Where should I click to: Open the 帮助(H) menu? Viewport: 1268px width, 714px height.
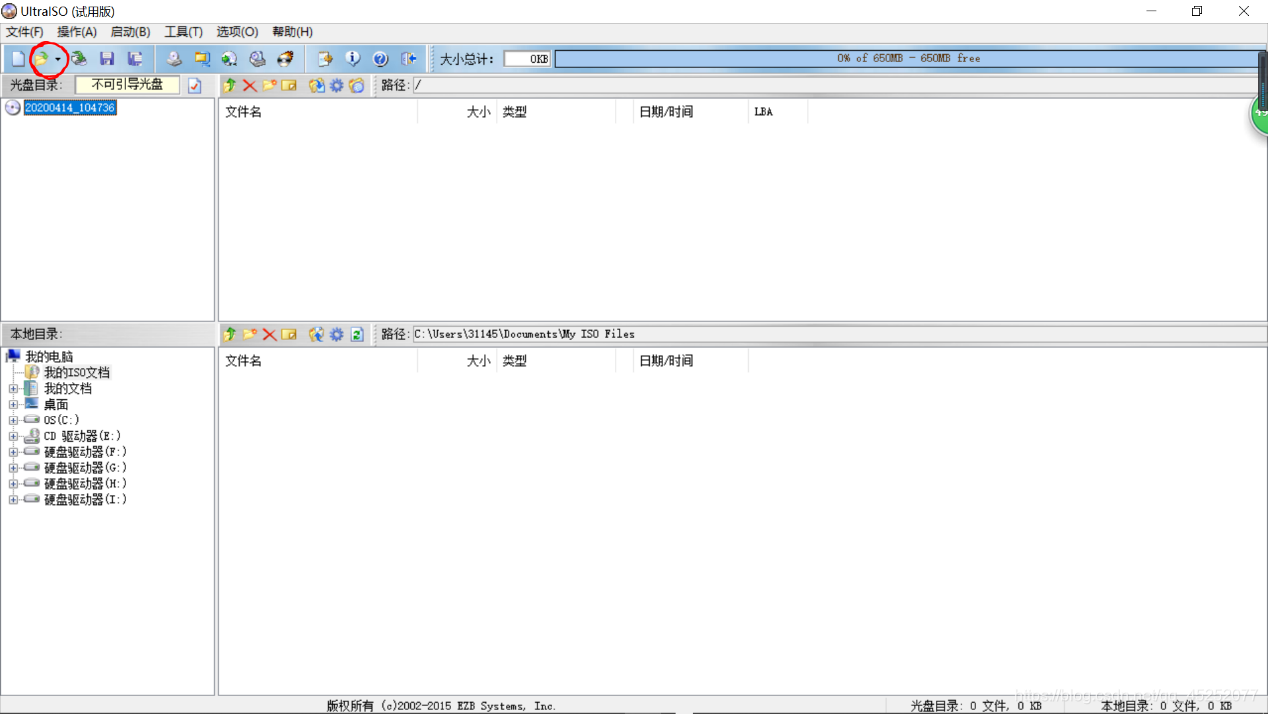[292, 32]
